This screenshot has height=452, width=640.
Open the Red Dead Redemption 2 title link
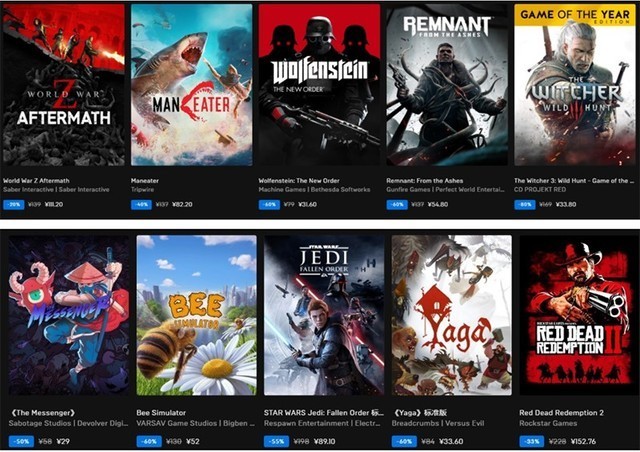561,413
